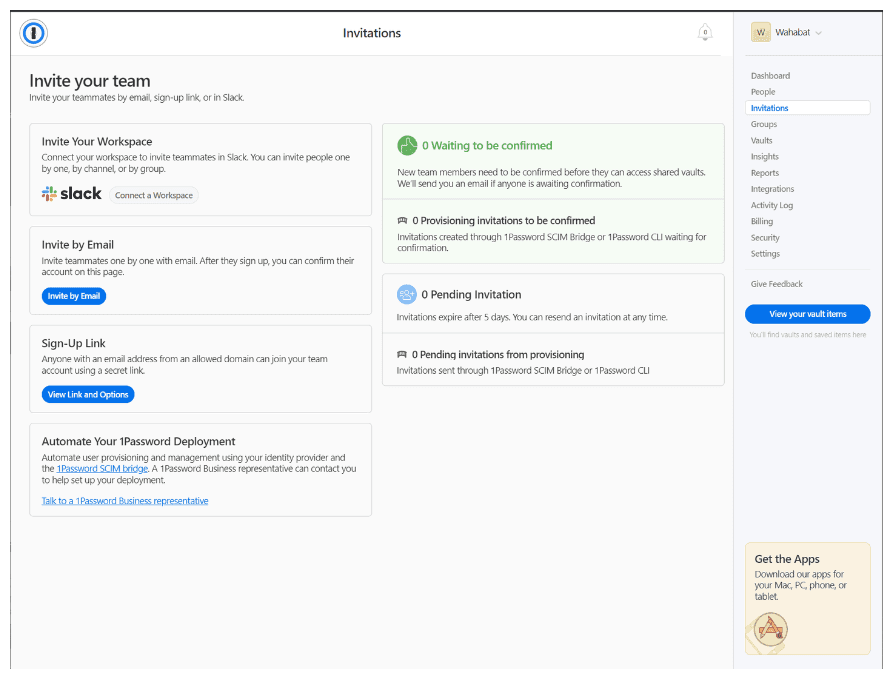
Task: Click the blue Pending Invitation icon
Action: pos(407,294)
